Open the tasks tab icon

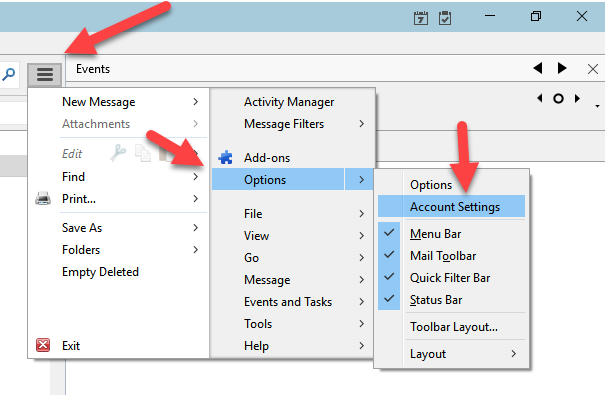pos(445,18)
